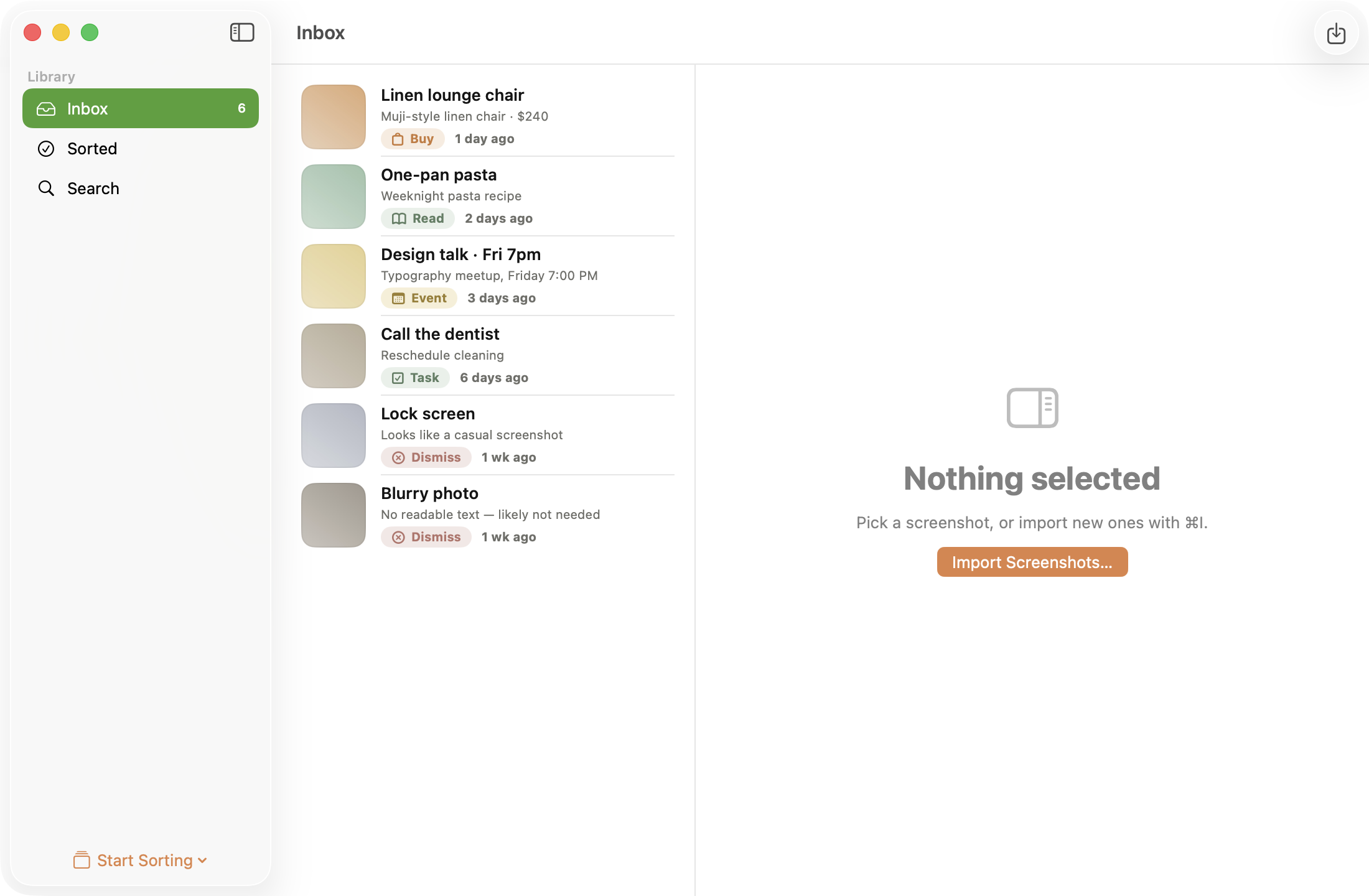The image size is (1369, 896).
Task: Click the 'Design talk · Fri 7pm' title
Action: (x=460, y=254)
